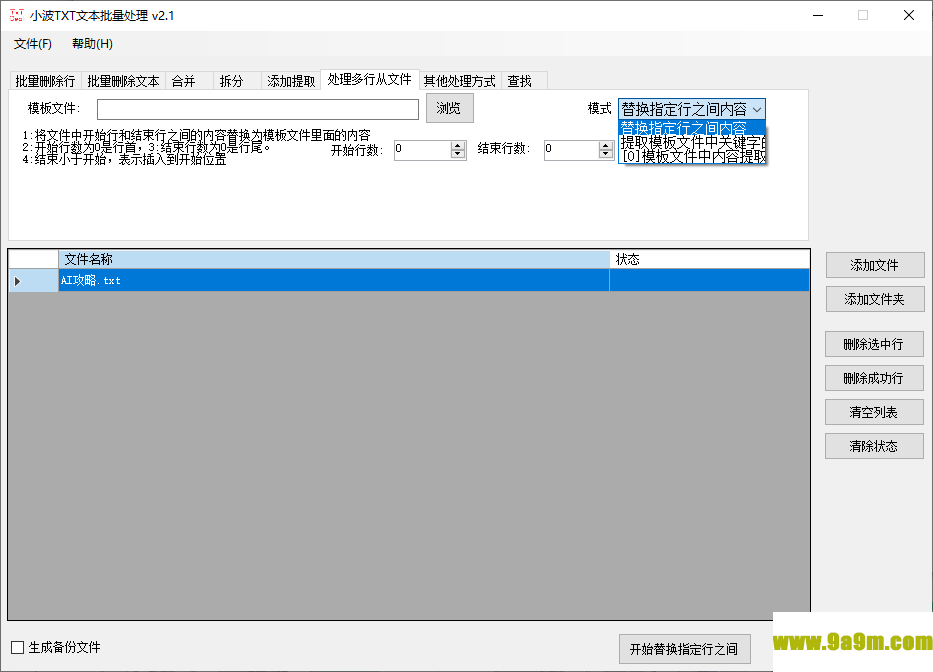Screen dimensions: 933x672
Task: Open the 帮助(H) menu
Action: (92, 43)
